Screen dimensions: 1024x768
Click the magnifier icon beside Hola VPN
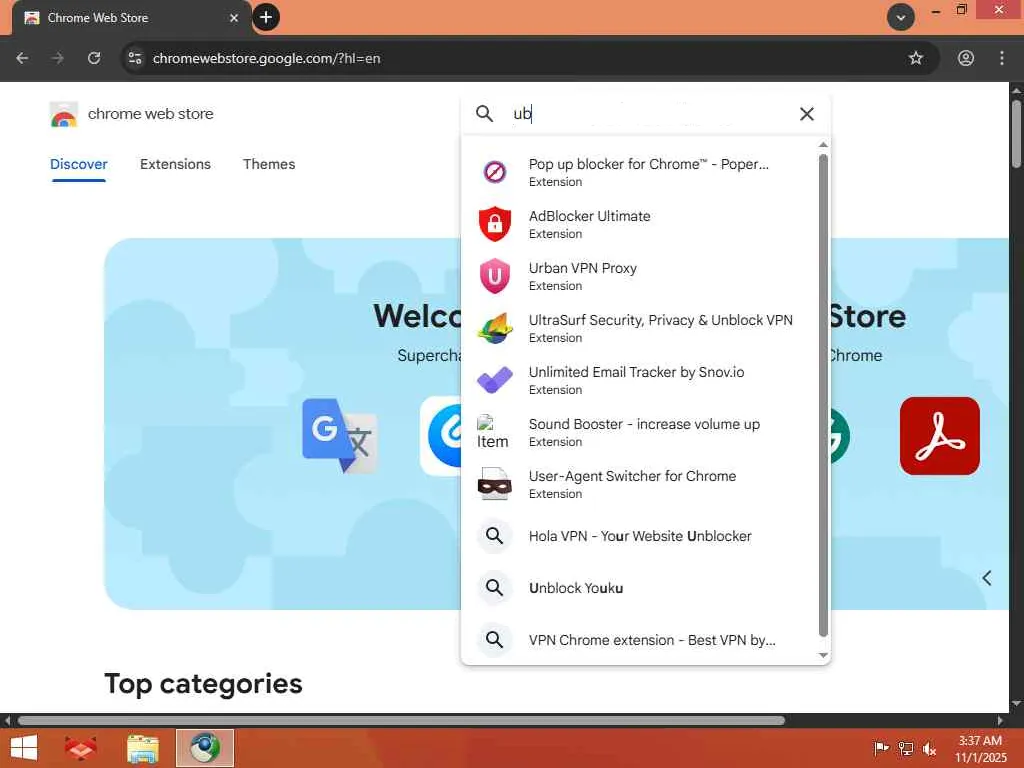pyautogui.click(x=494, y=536)
